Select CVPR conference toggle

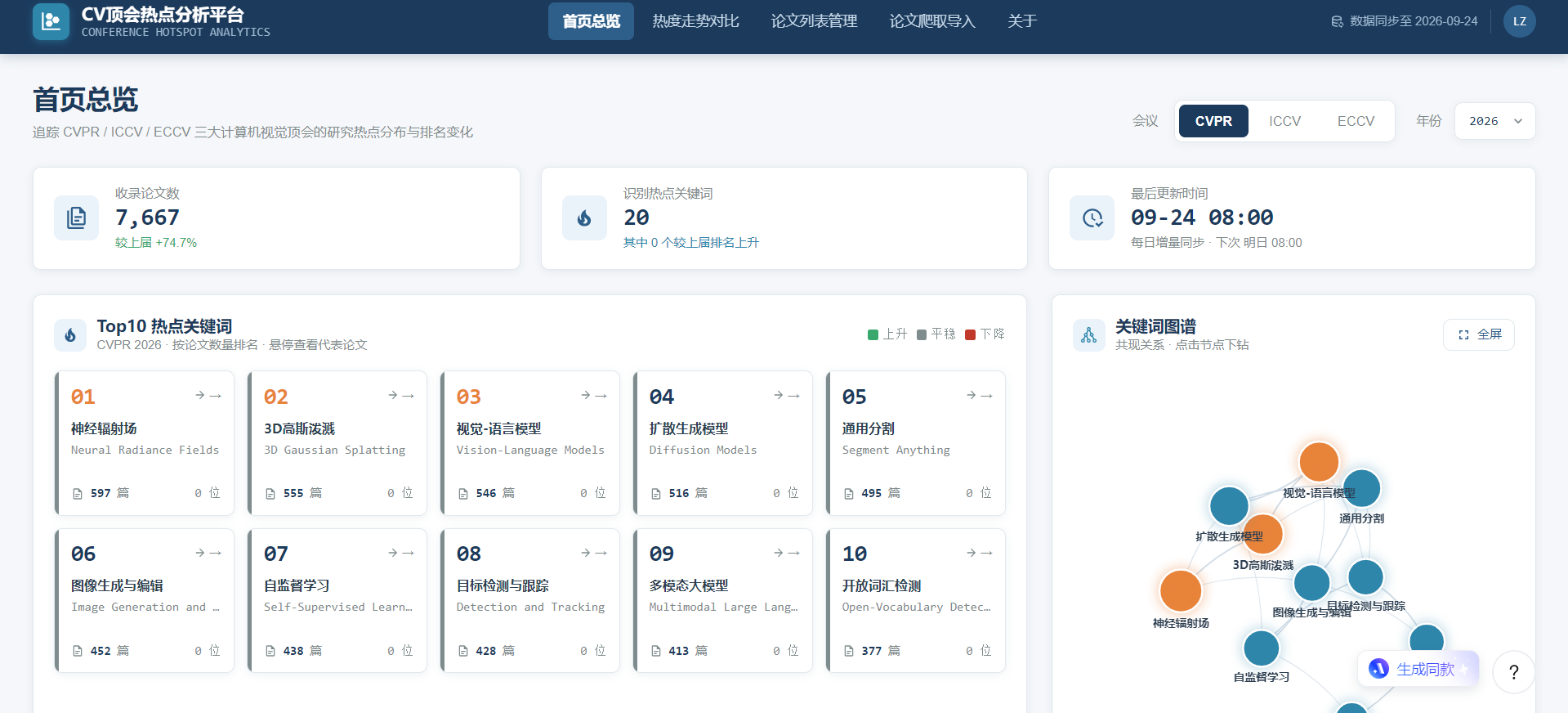point(1213,121)
